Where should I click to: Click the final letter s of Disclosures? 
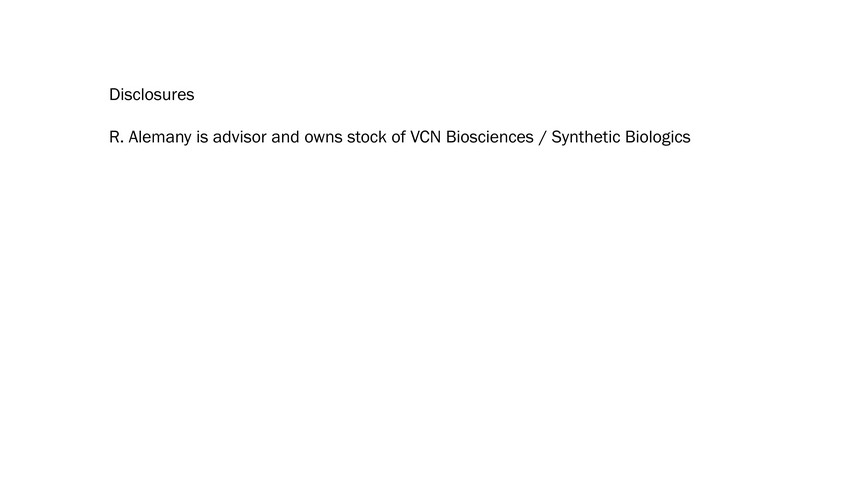click(x=190, y=95)
